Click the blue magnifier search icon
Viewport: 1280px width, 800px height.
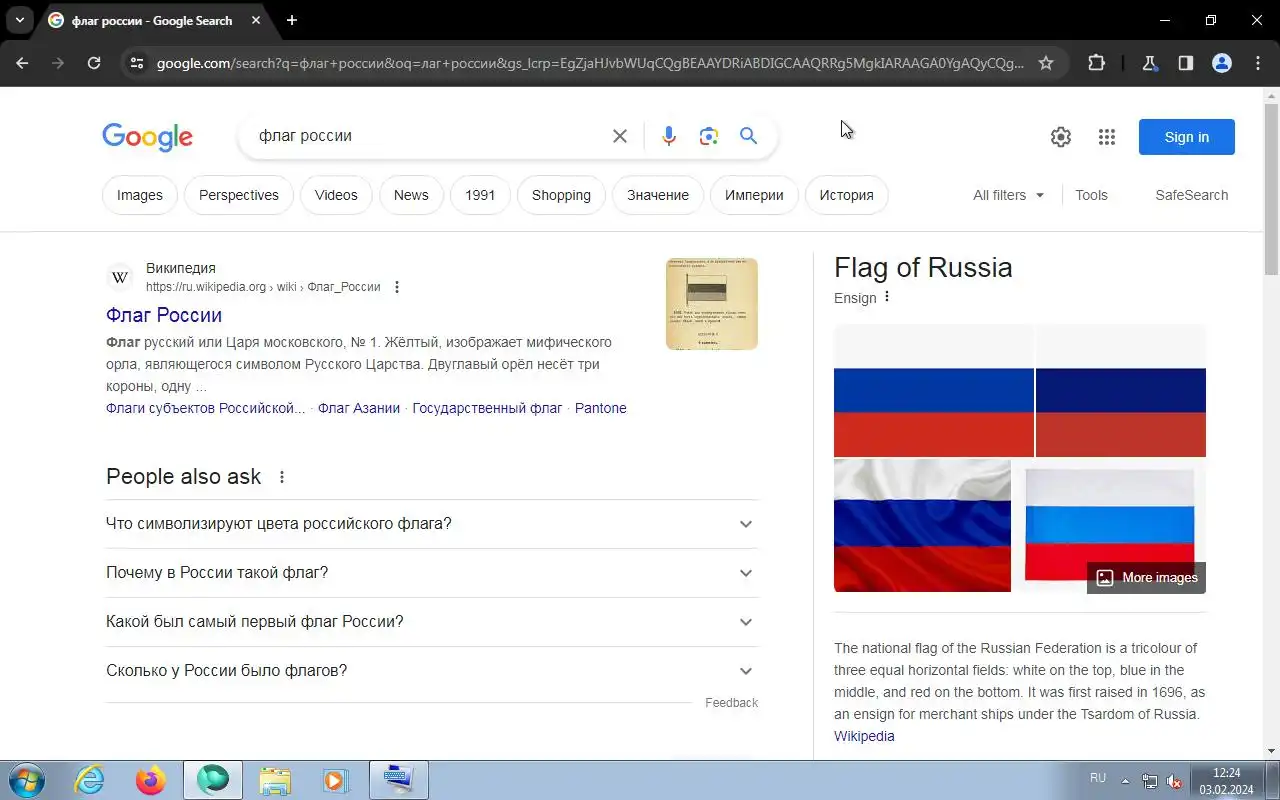pyautogui.click(x=748, y=136)
